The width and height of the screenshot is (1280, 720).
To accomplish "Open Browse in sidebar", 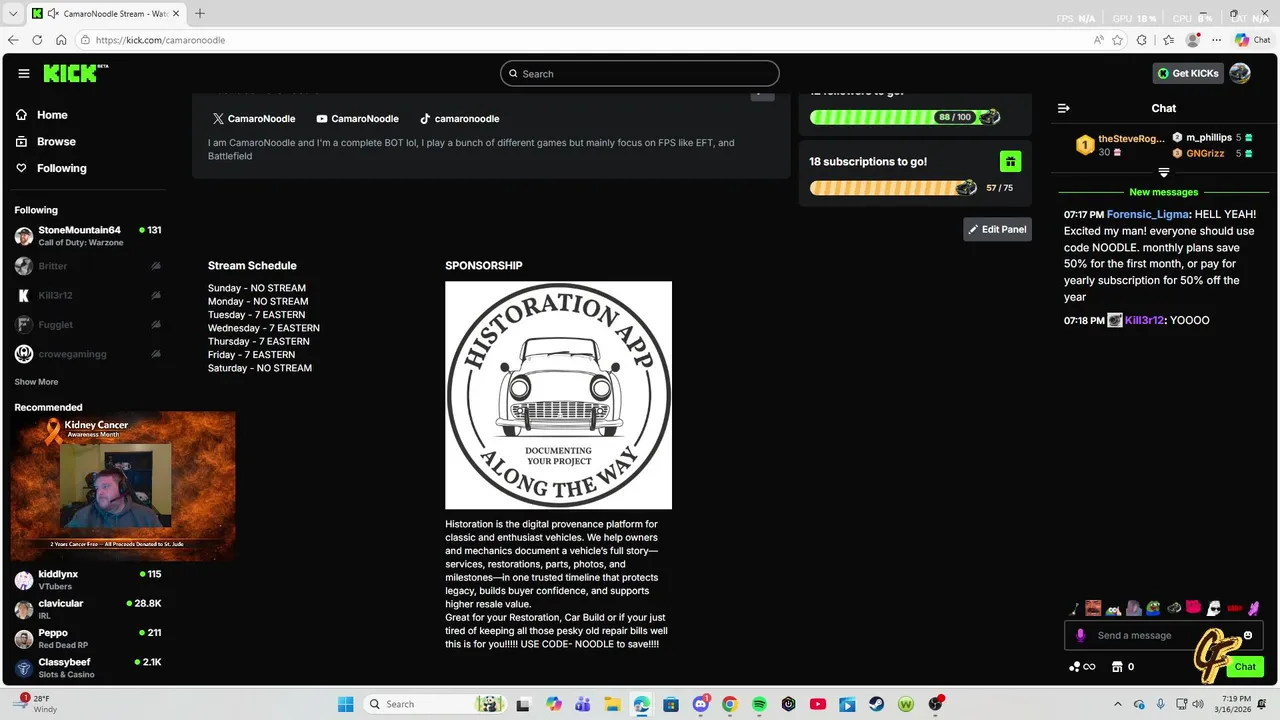I will pos(45,142).
